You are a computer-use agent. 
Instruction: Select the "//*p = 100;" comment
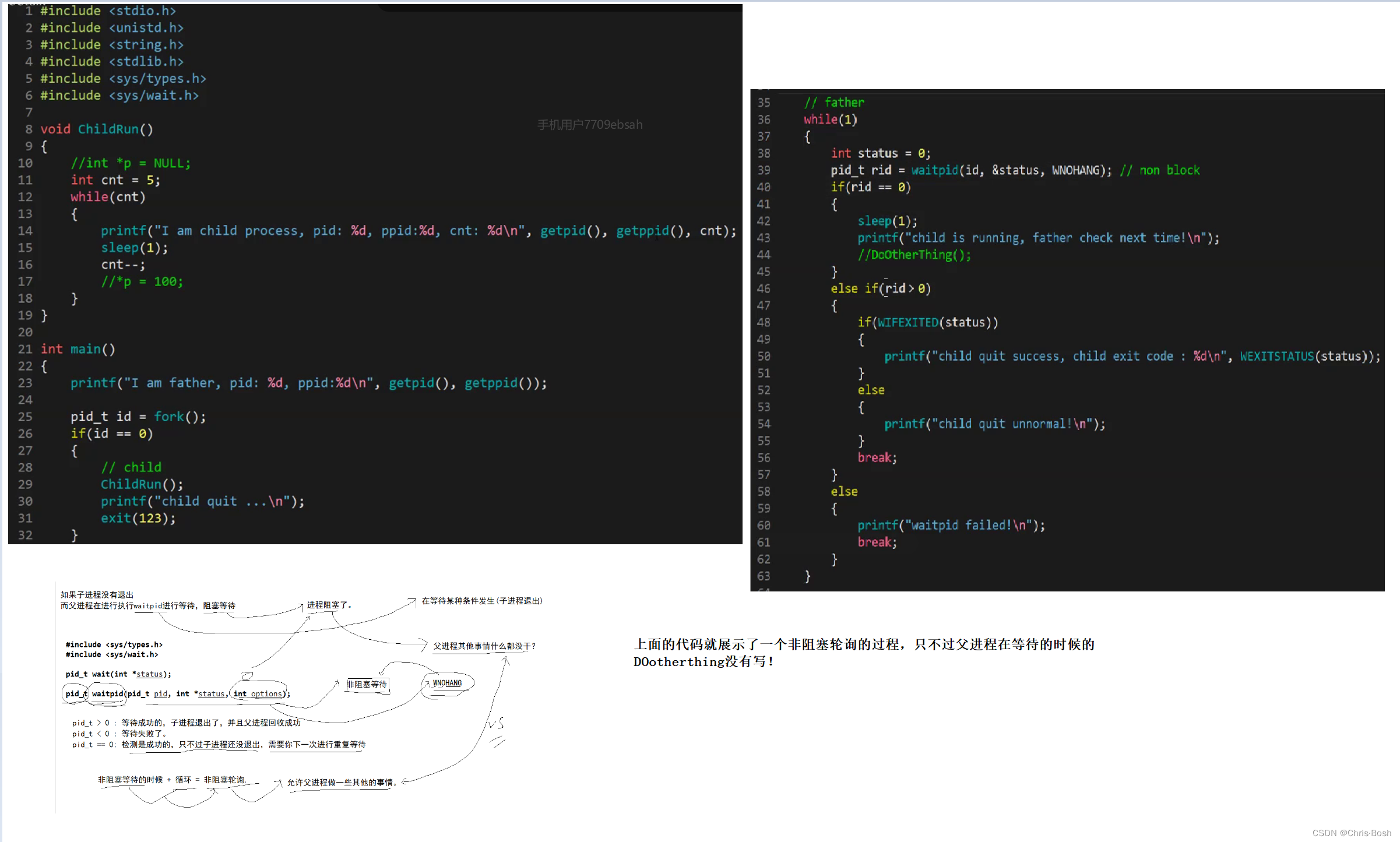click(142, 281)
